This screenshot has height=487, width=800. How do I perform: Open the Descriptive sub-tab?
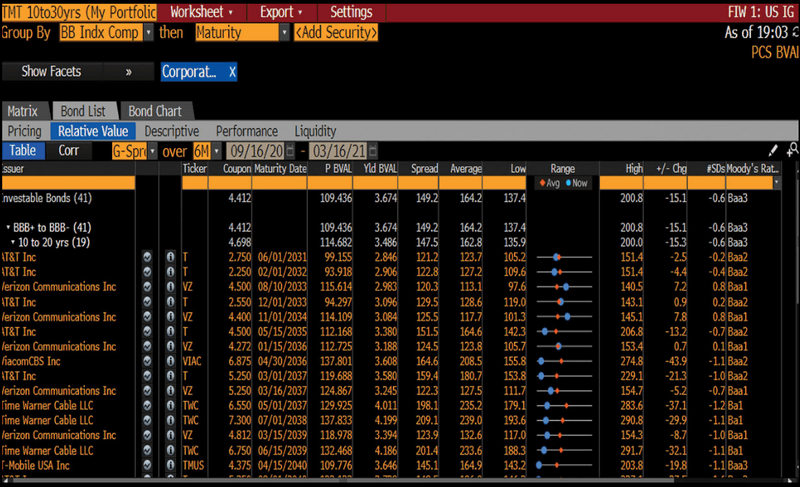tap(172, 131)
